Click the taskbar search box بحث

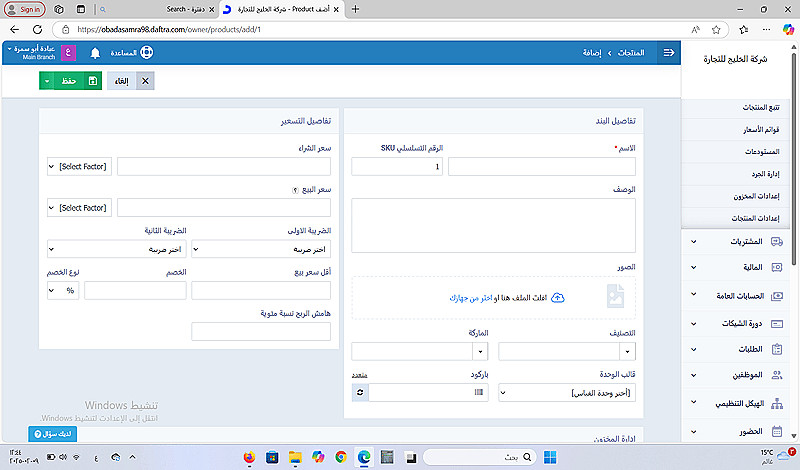(x=480, y=457)
